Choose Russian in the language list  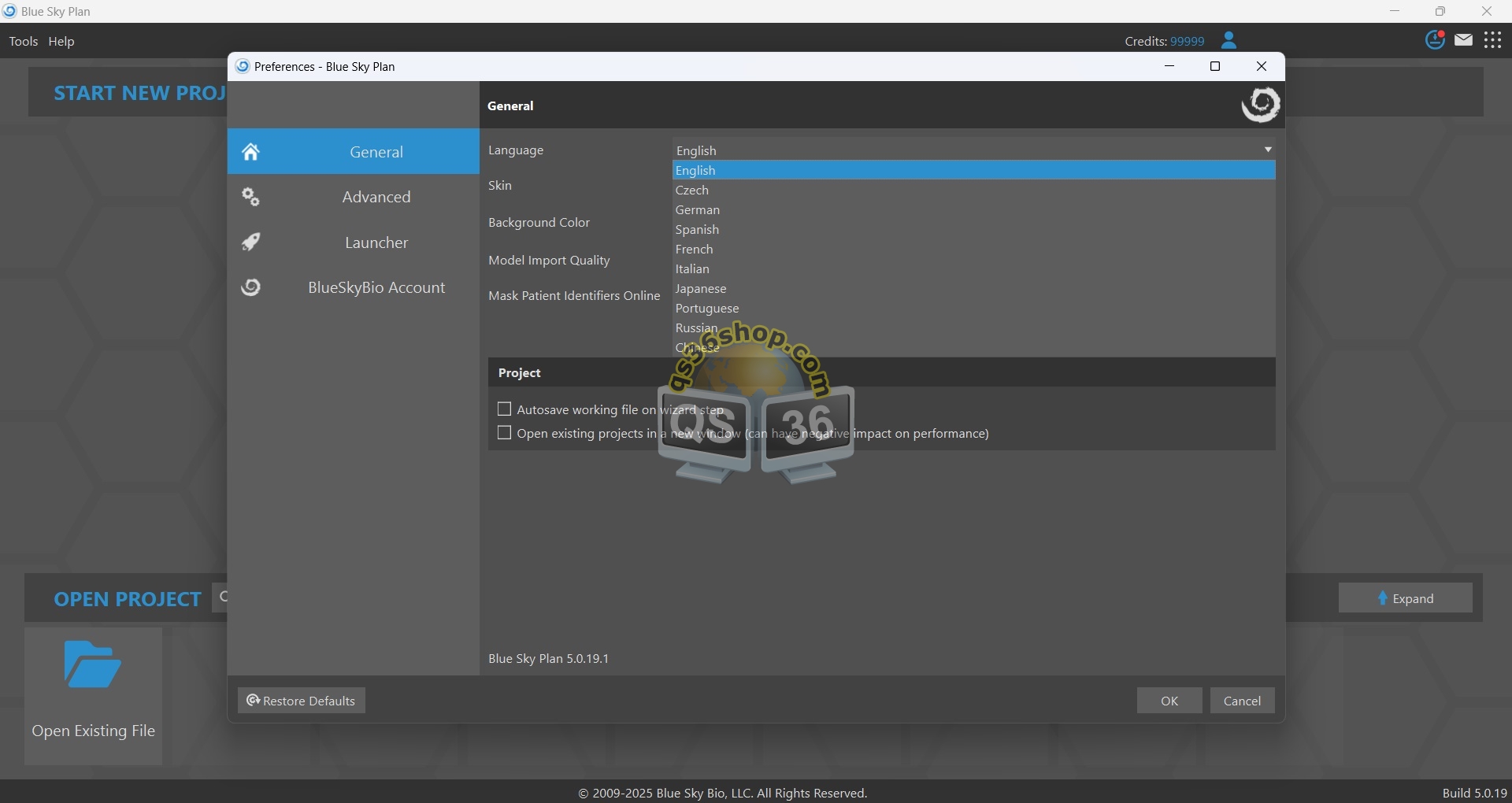point(973,327)
